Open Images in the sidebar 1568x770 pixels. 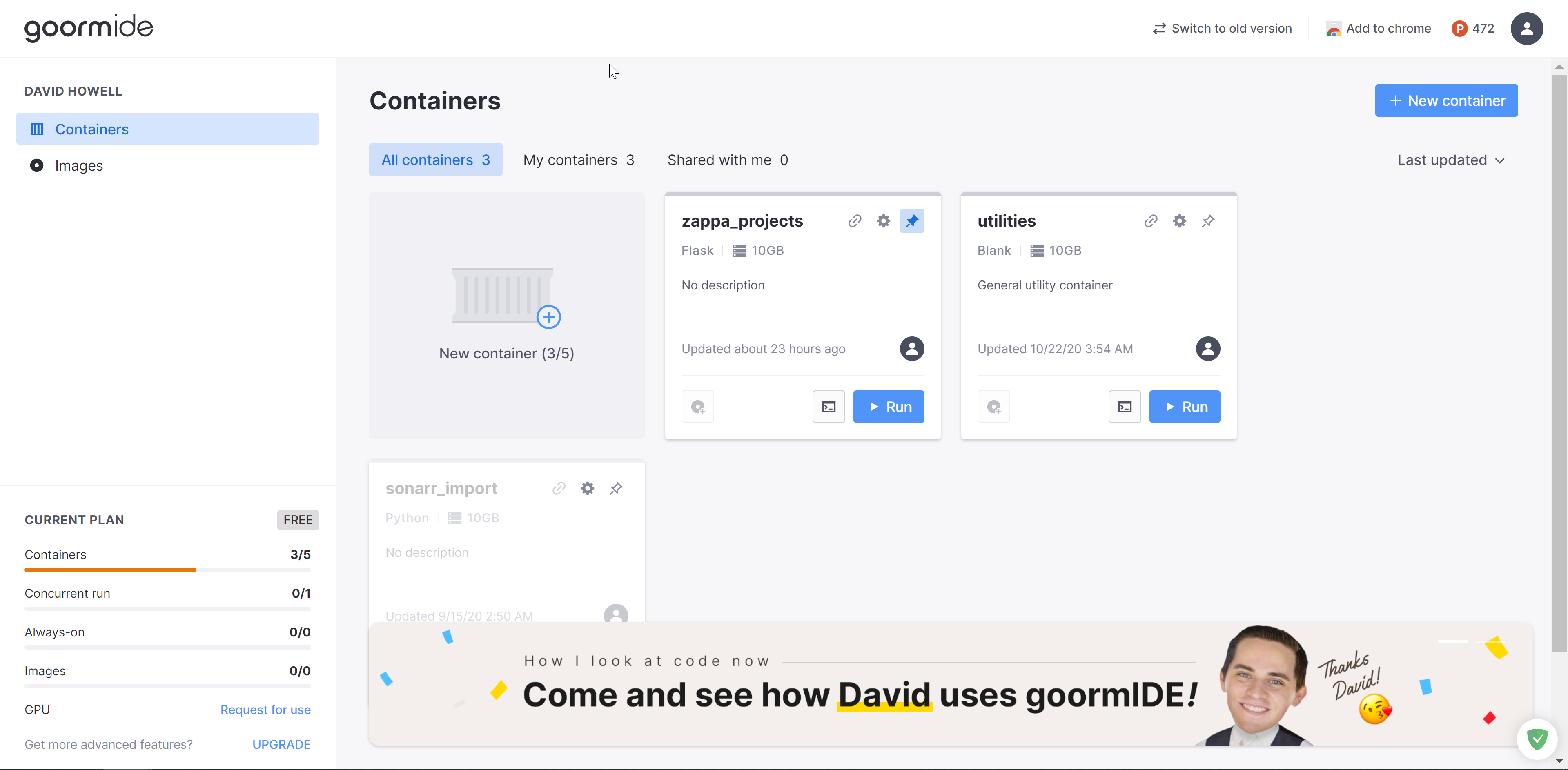pyautogui.click(x=78, y=166)
